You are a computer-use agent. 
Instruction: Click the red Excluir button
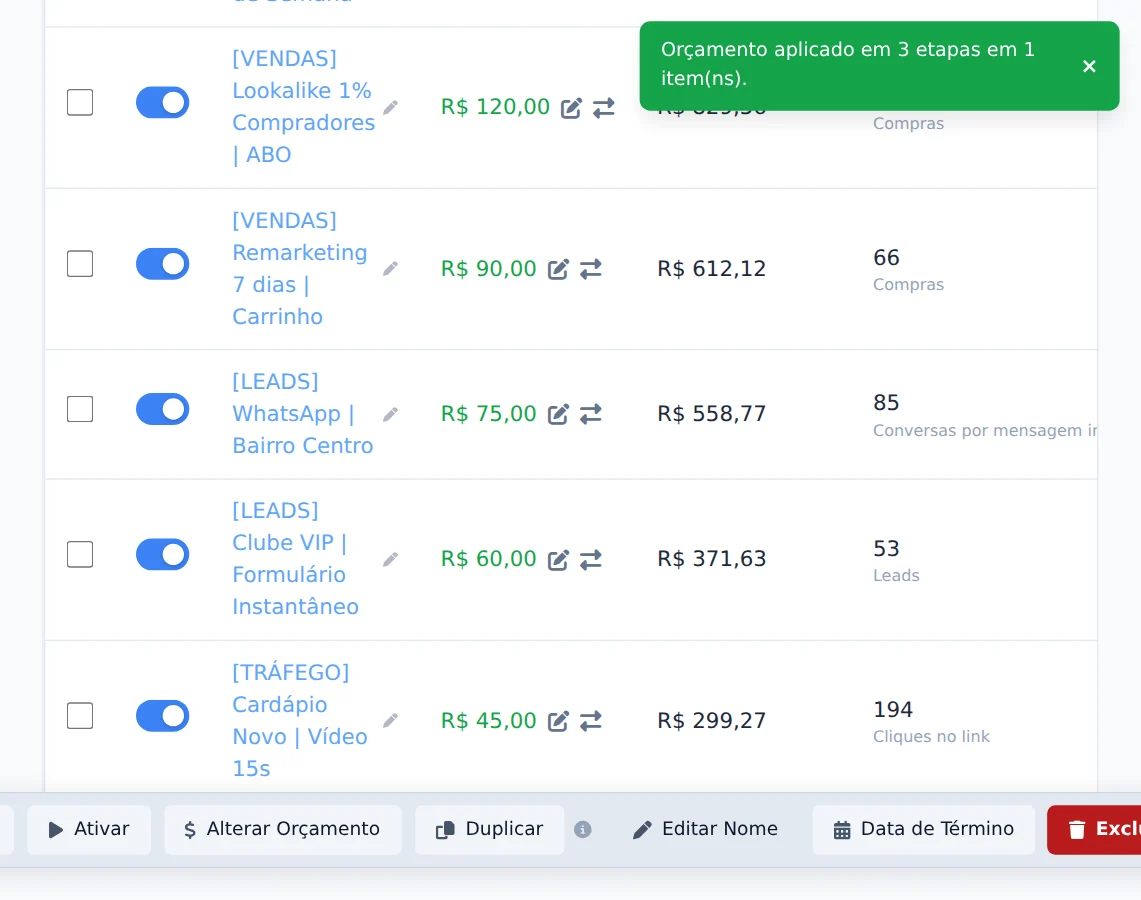(x=1094, y=829)
